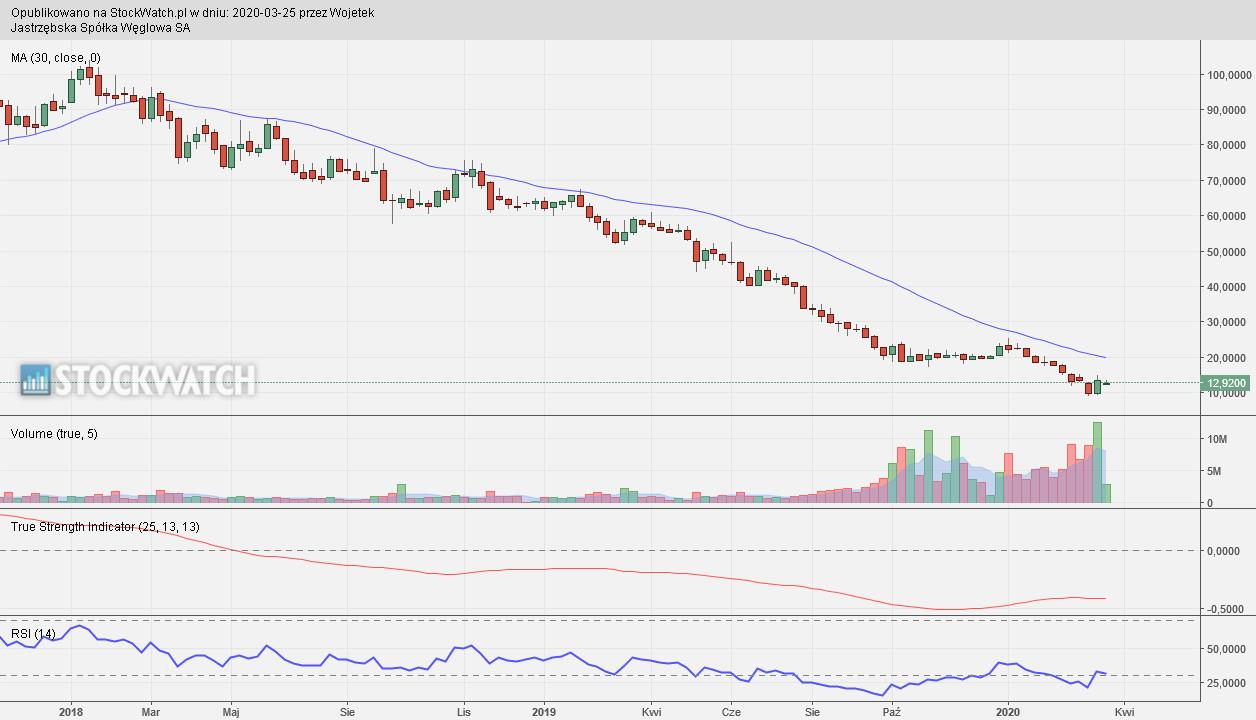The height and width of the screenshot is (720, 1256).
Task: Select the Volume (true, 5) indicator label
Action: point(54,433)
